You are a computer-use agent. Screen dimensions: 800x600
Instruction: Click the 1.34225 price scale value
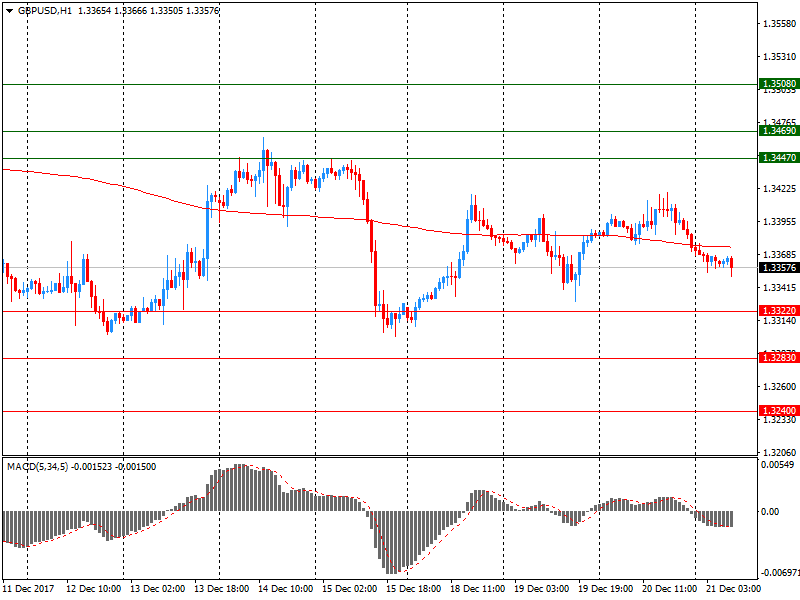[779, 189]
